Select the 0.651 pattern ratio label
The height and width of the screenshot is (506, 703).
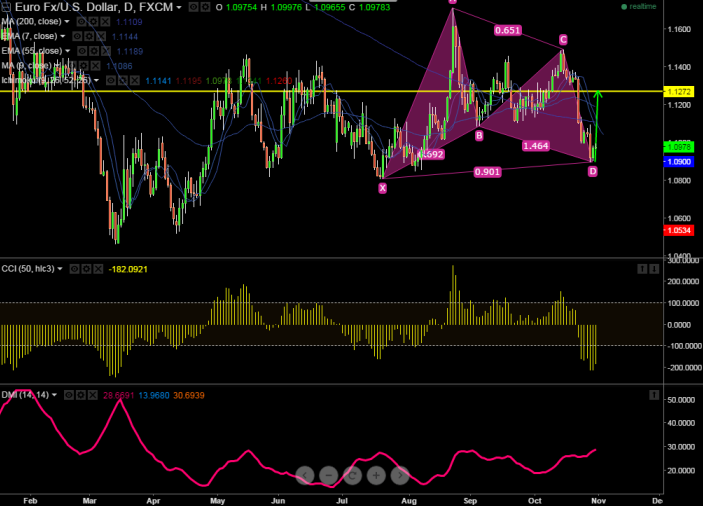pyautogui.click(x=508, y=30)
